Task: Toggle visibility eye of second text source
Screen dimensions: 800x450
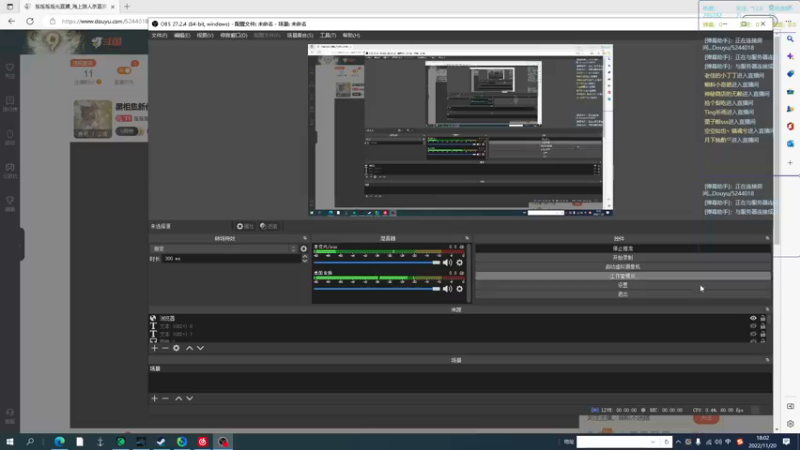Action: (x=753, y=334)
